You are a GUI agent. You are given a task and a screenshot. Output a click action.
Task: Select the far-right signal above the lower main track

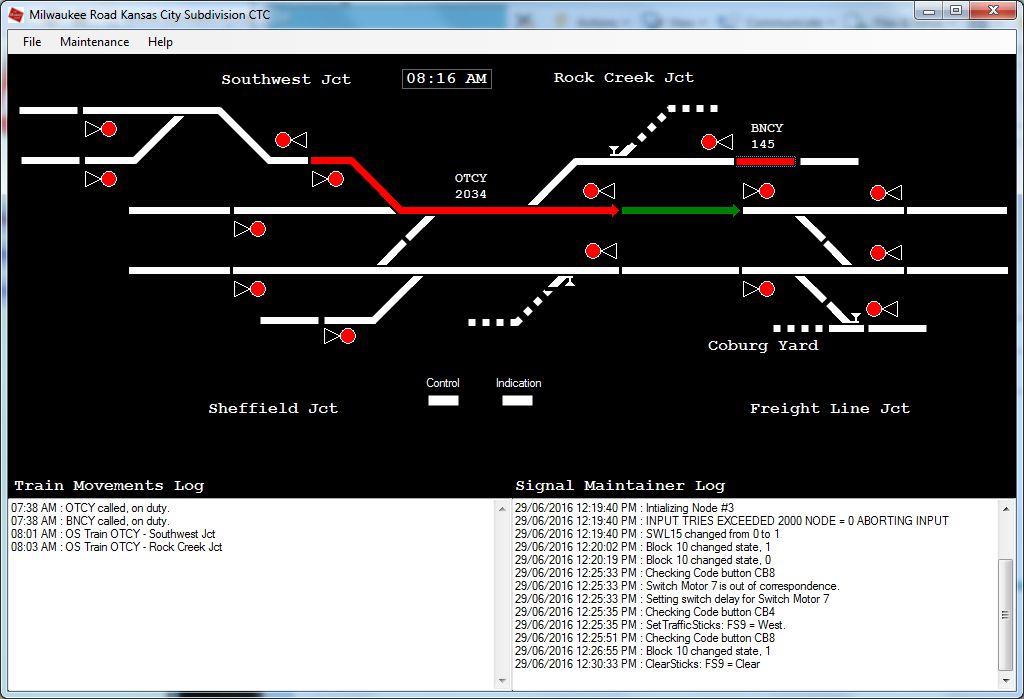pos(886,253)
